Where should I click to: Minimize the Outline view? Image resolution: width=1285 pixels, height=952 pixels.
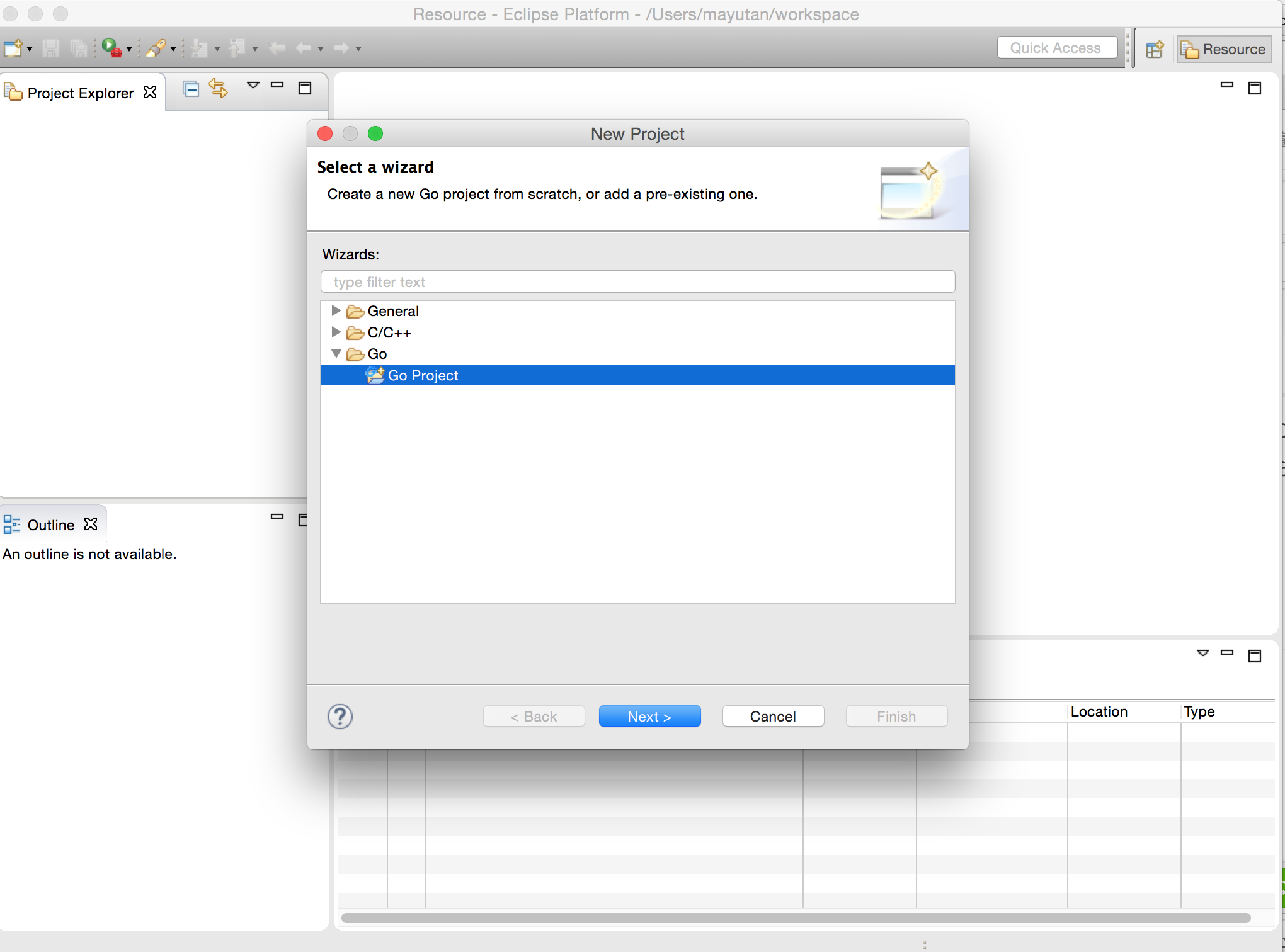[x=277, y=516]
